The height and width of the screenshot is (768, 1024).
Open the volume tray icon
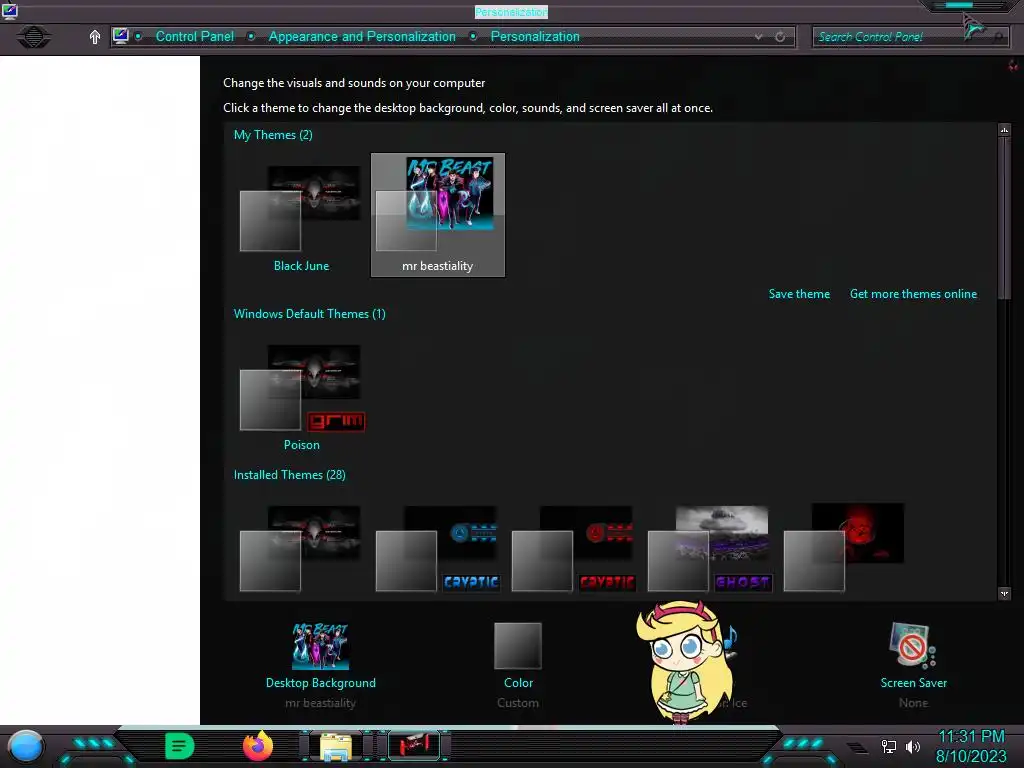point(912,746)
